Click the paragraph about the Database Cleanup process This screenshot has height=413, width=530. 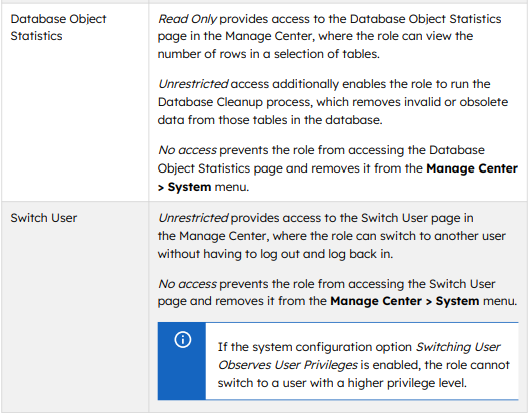tap(333, 102)
